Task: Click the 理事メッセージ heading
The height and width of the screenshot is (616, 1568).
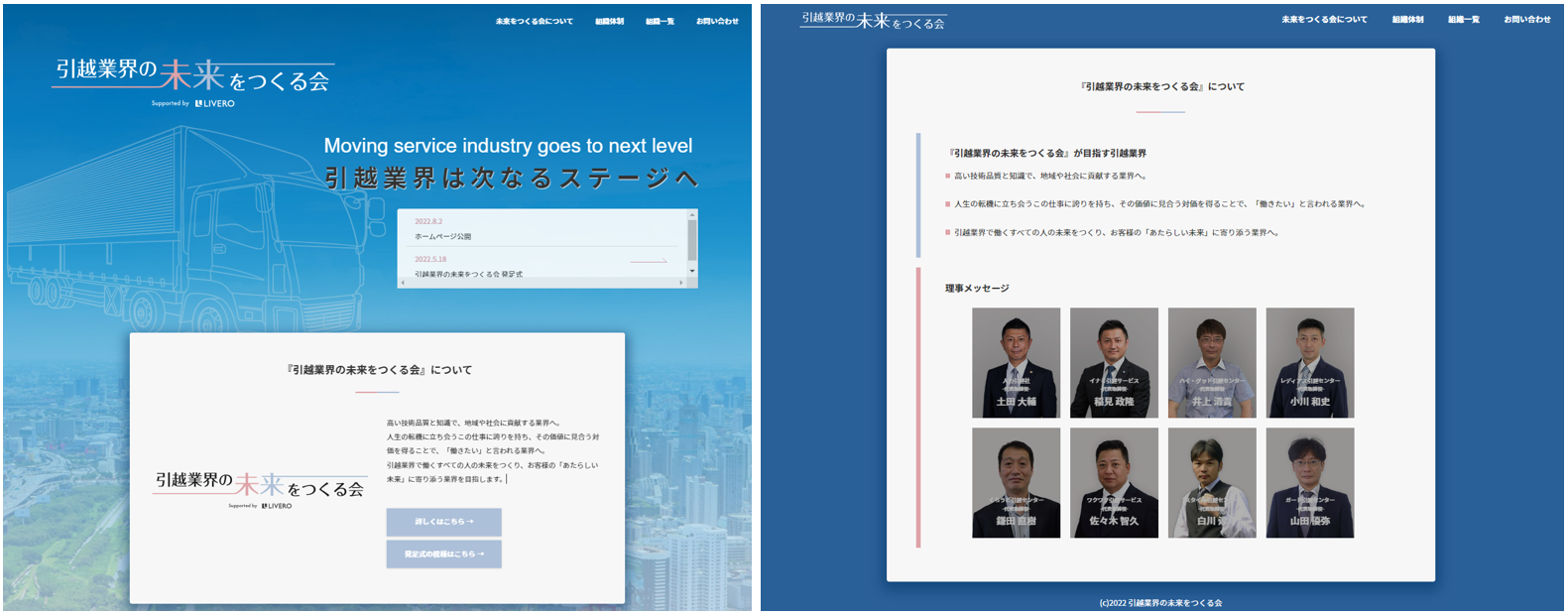Action: 977,289
